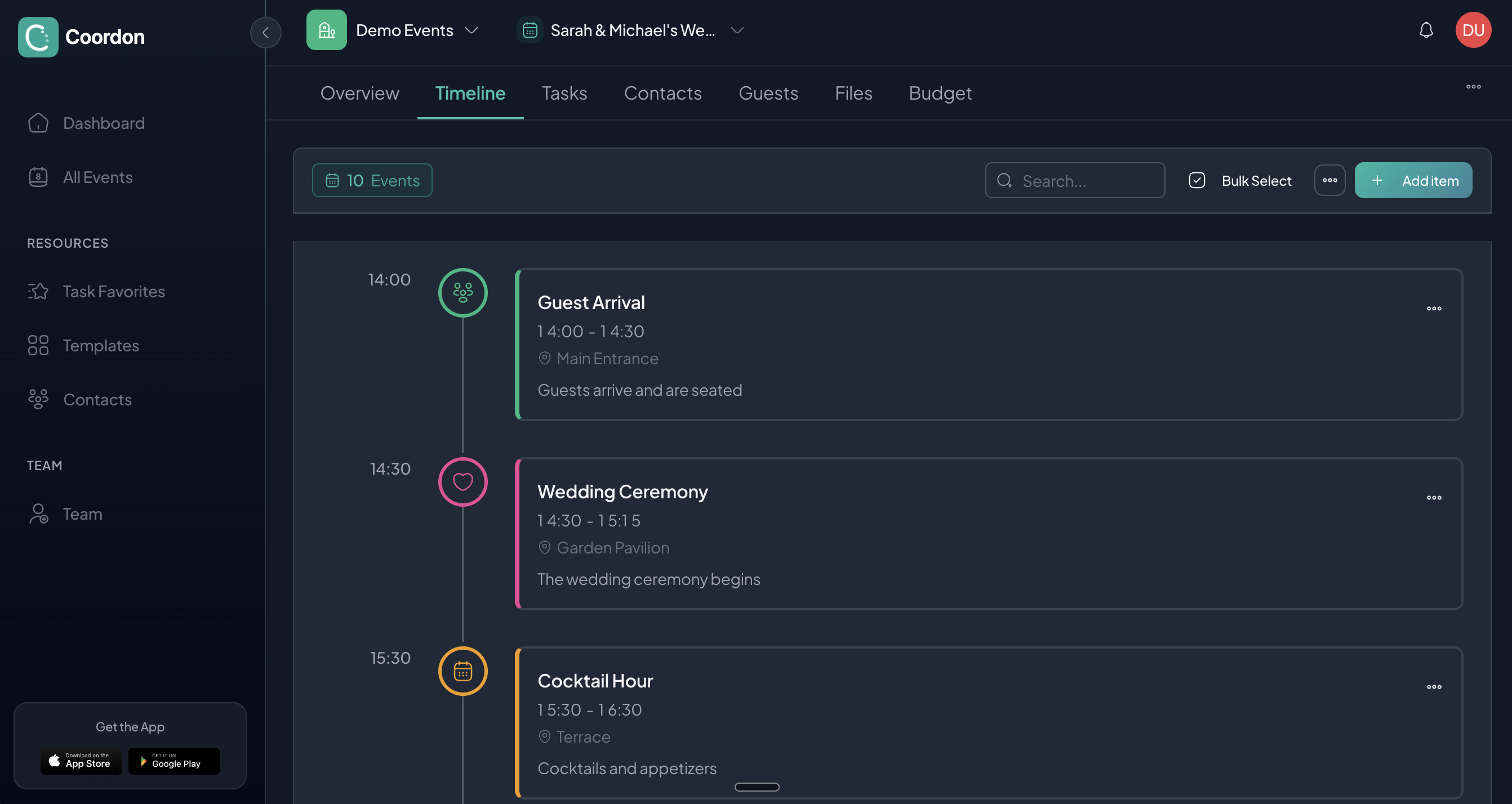
Task: Click the venue icon beside Demo Events
Action: [326, 30]
